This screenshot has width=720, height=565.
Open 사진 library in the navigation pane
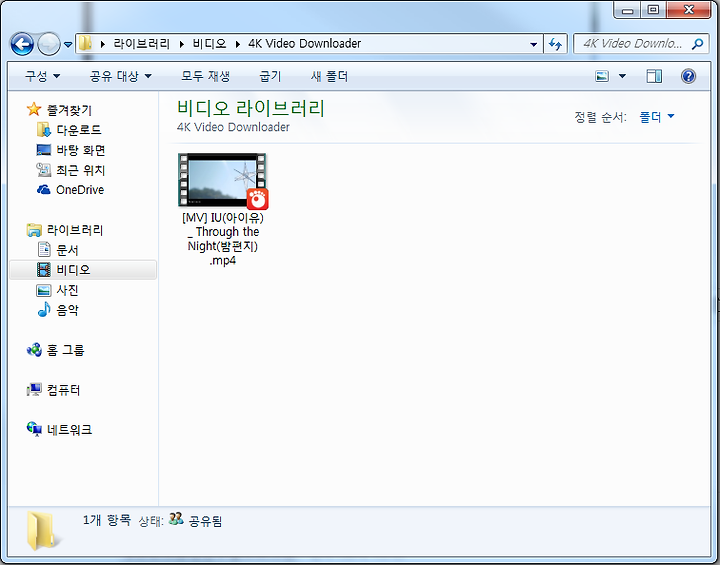point(67,290)
